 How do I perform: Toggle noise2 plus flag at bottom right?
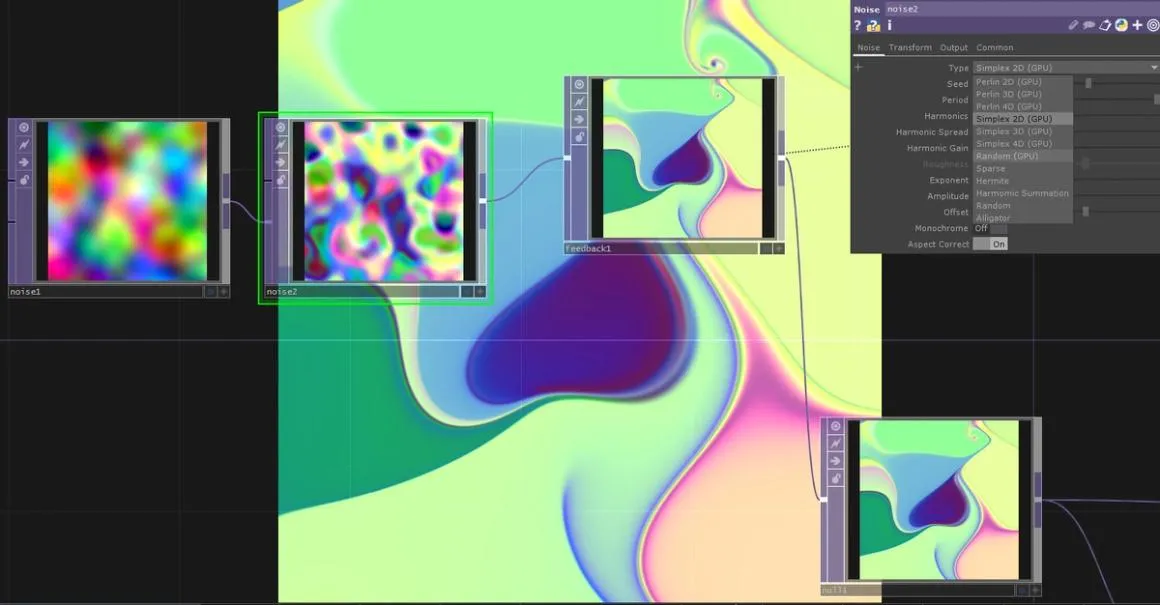(x=480, y=292)
